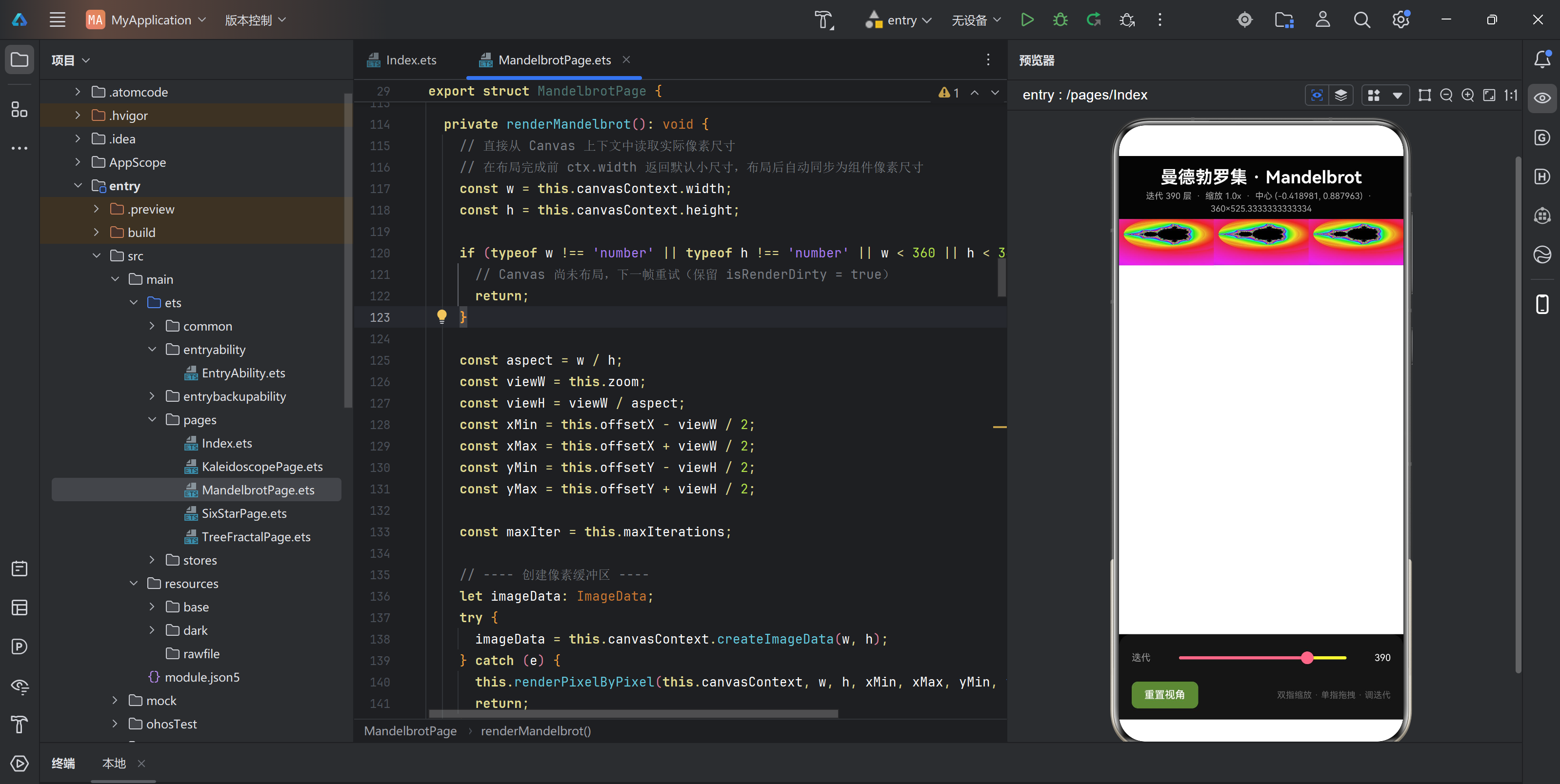Click line number 123 in gutter
This screenshot has width=1560, height=784.
point(380,317)
